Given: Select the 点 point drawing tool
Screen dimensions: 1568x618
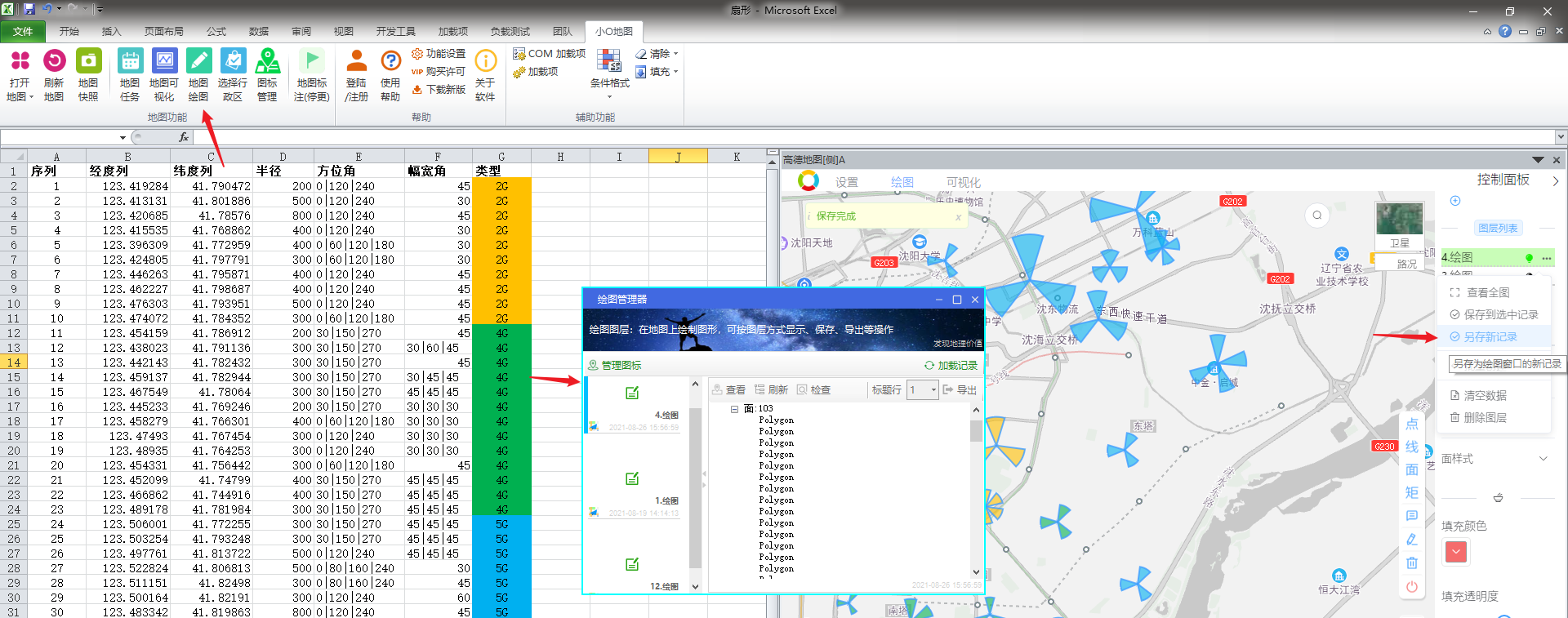Looking at the screenshot, I should click(1411, 425).
